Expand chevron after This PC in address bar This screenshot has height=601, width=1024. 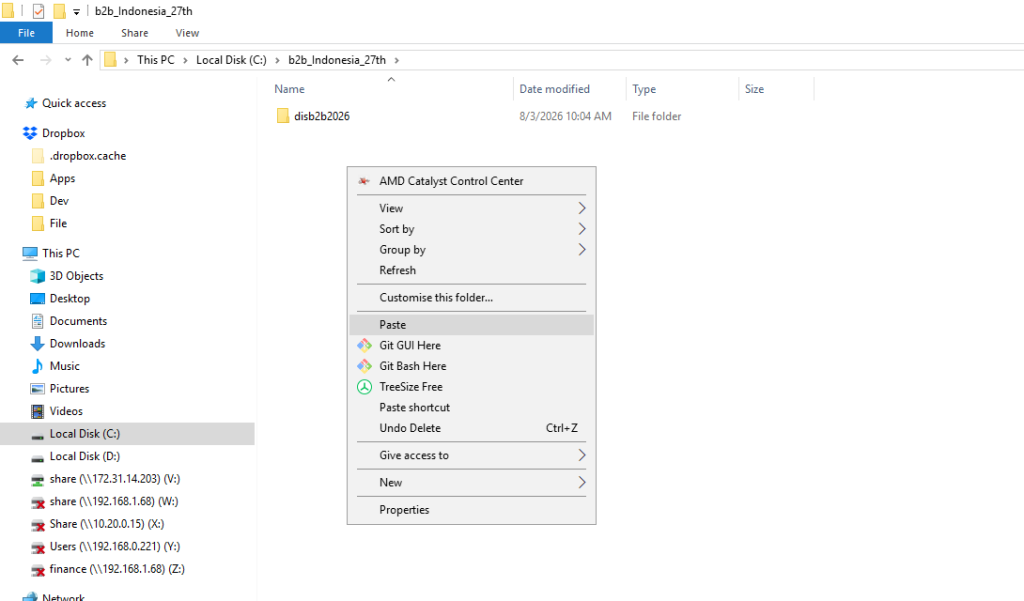point(185,60)
